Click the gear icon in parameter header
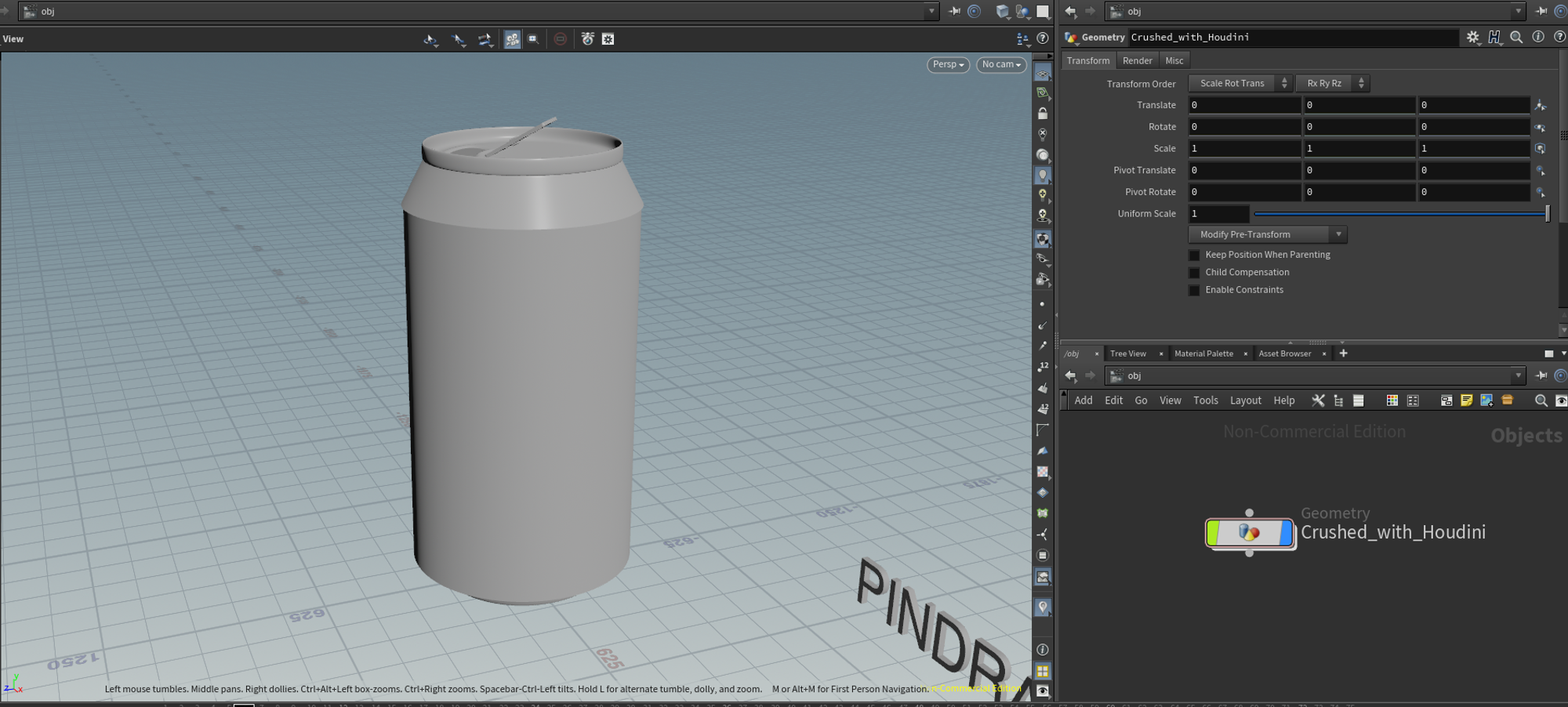This screenshot has width=1568, height=707. [1472, 37]
